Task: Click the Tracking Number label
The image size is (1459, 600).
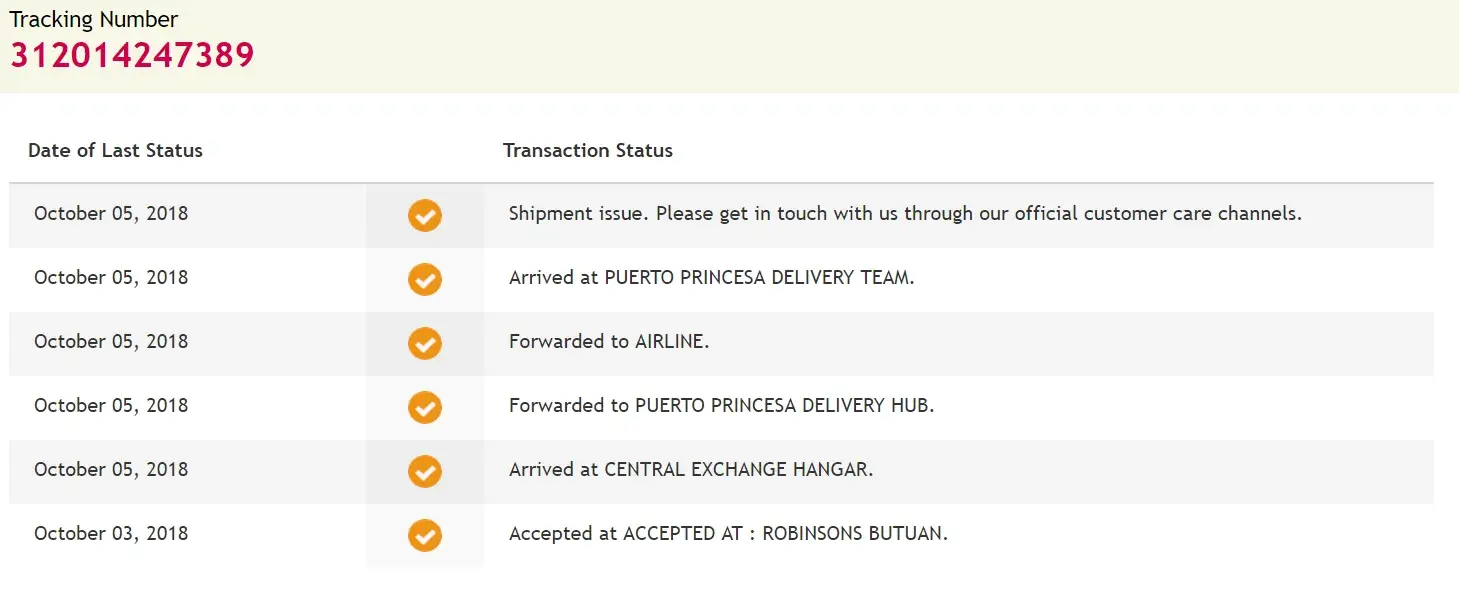Action: click(94, 19)
